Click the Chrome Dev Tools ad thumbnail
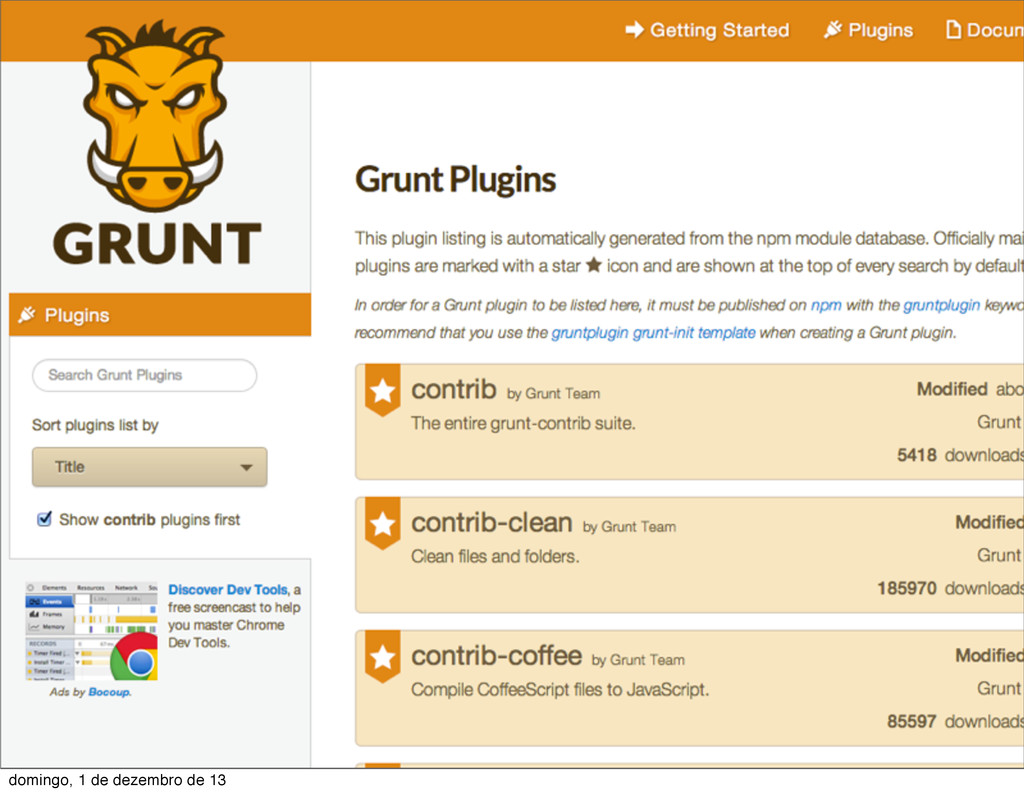Screen dimensions: 1024x794 91,631
